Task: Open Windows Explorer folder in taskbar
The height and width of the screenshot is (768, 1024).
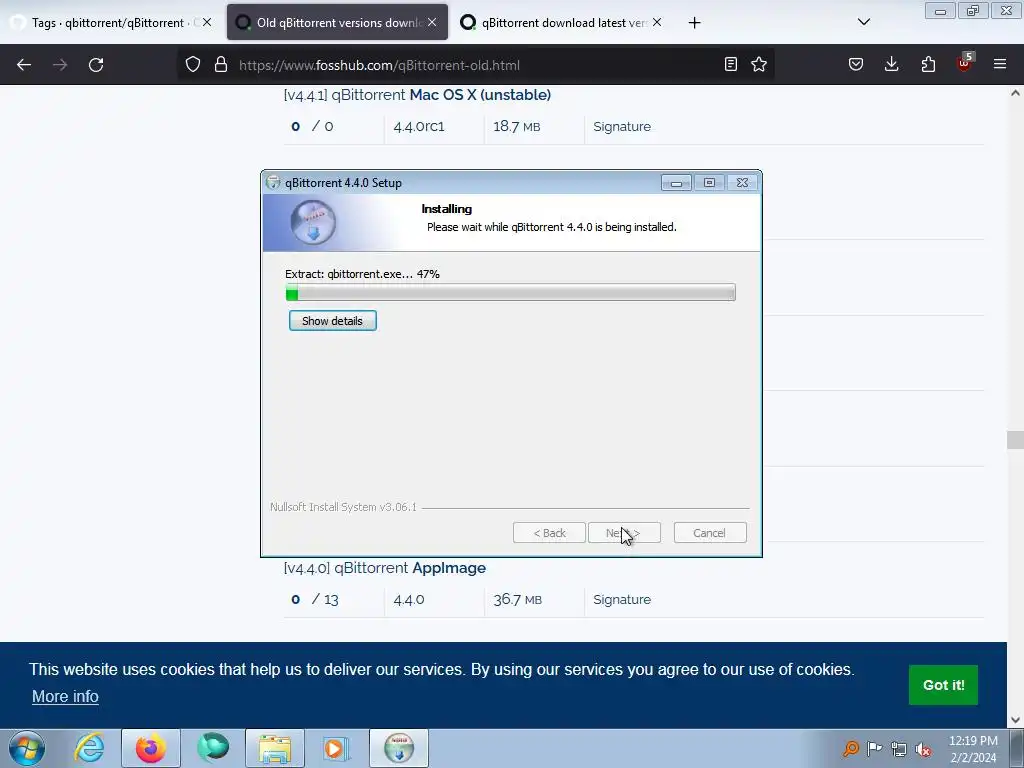Action: point(275,748)
